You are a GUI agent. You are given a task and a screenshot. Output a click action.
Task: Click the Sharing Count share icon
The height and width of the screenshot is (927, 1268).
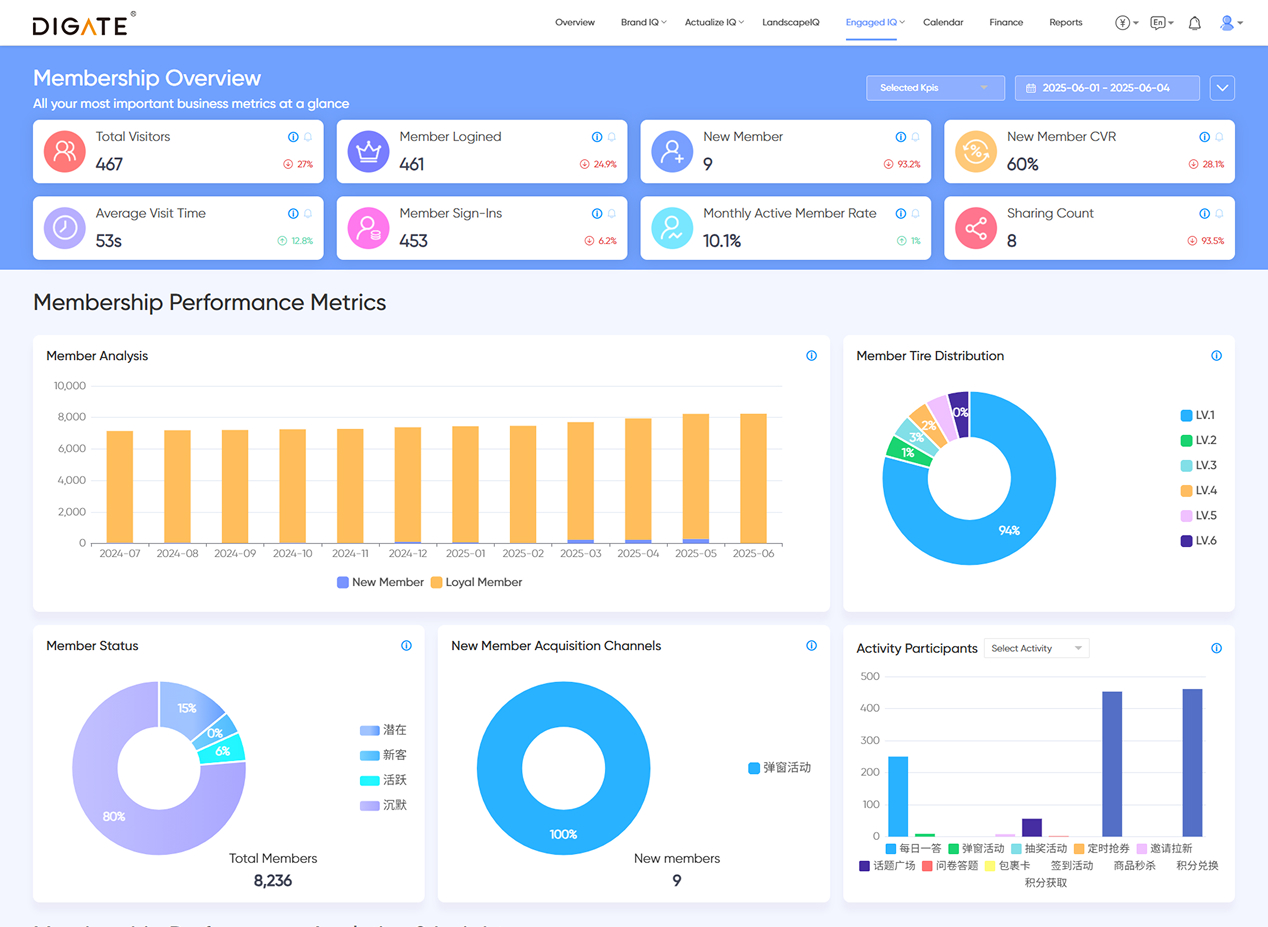pos(975,229)
